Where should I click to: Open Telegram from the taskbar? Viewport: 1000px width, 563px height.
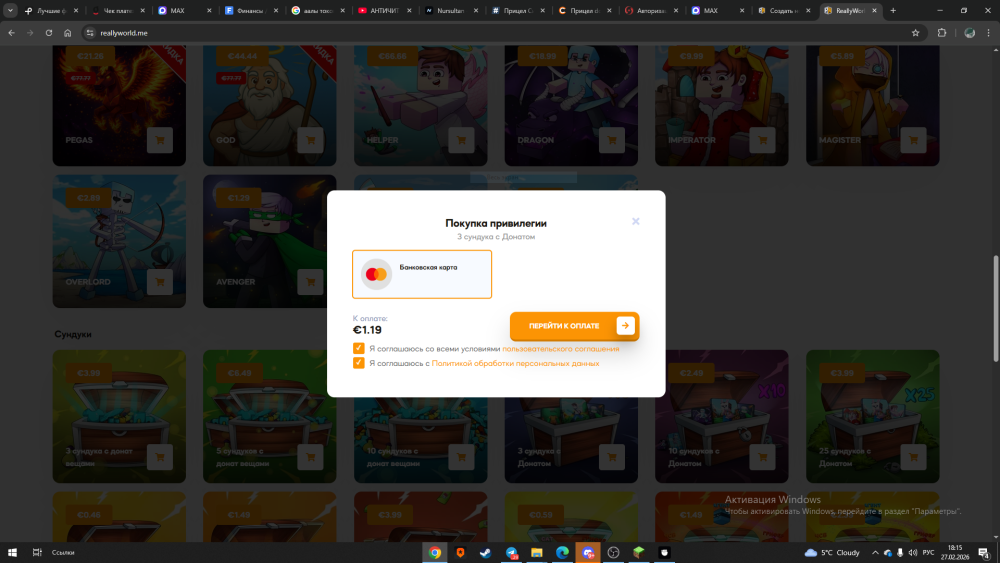[x=511, y=553]
